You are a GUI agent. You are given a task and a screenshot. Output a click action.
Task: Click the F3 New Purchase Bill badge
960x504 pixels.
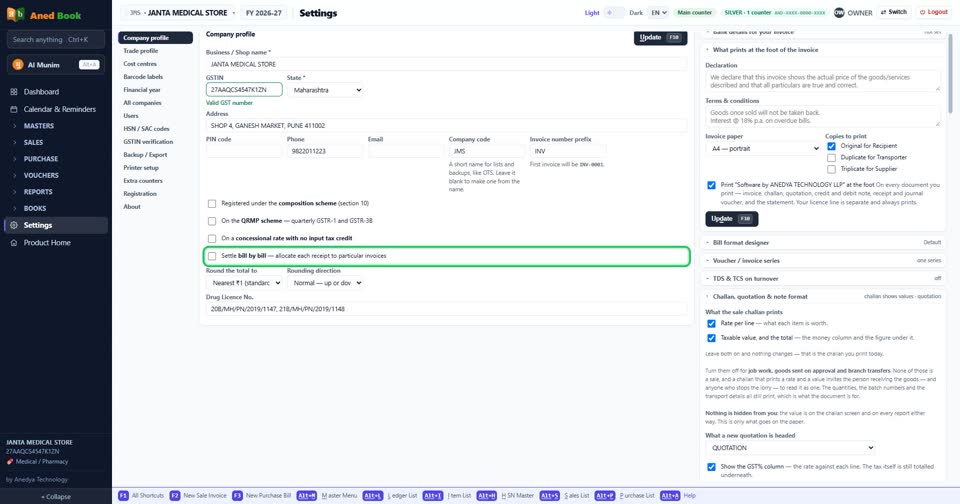(x=237, y=495)
